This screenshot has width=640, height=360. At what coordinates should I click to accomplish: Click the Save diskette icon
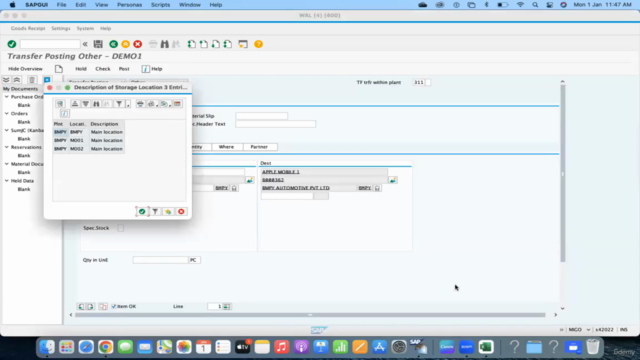(x=98, y=44)
